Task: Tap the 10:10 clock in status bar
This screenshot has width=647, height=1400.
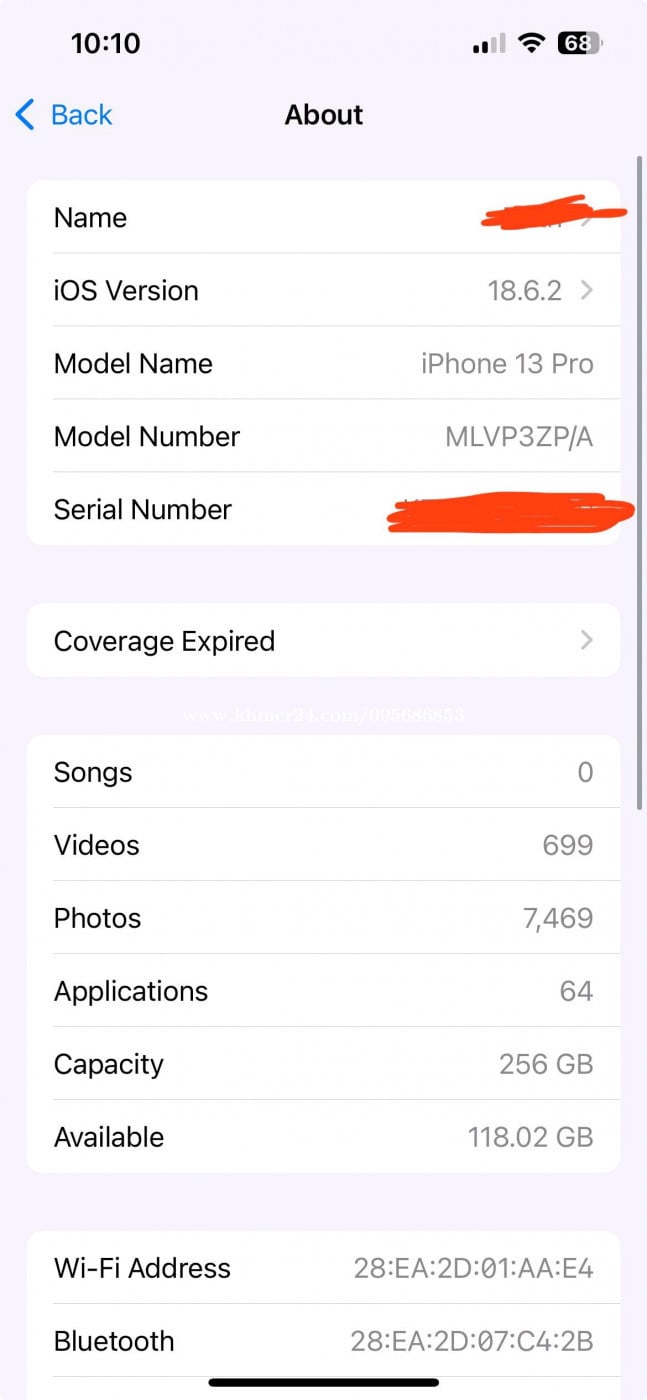Action: click(x=105, y=43)
